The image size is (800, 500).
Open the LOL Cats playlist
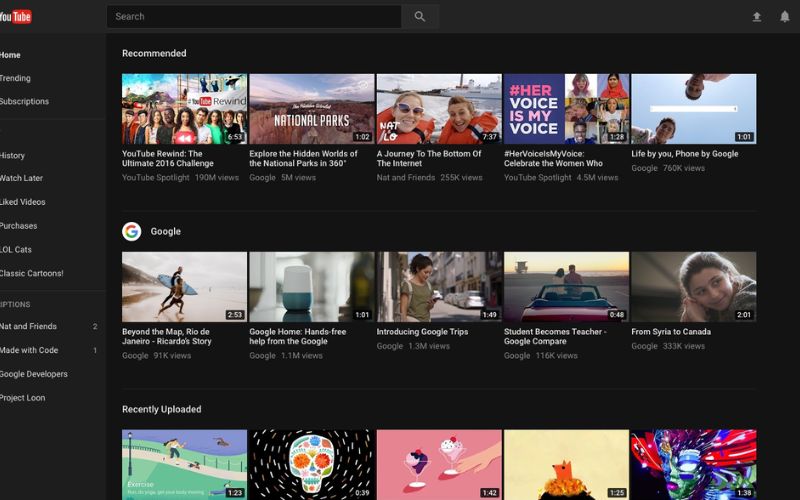[x=16, y=249]
